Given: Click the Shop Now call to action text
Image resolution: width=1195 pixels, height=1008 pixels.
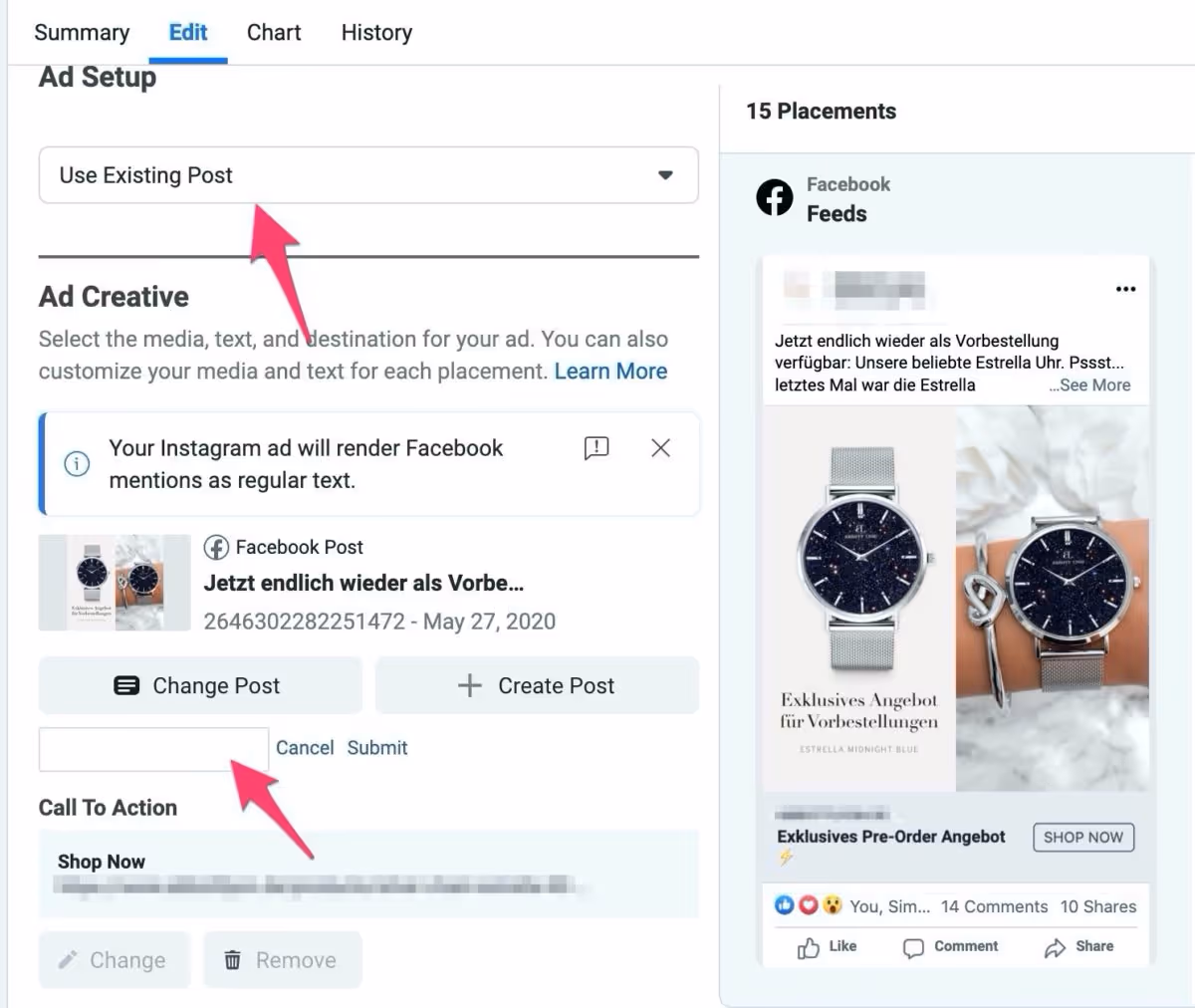Looking at the screenshot, I should [x=102, y=862].
